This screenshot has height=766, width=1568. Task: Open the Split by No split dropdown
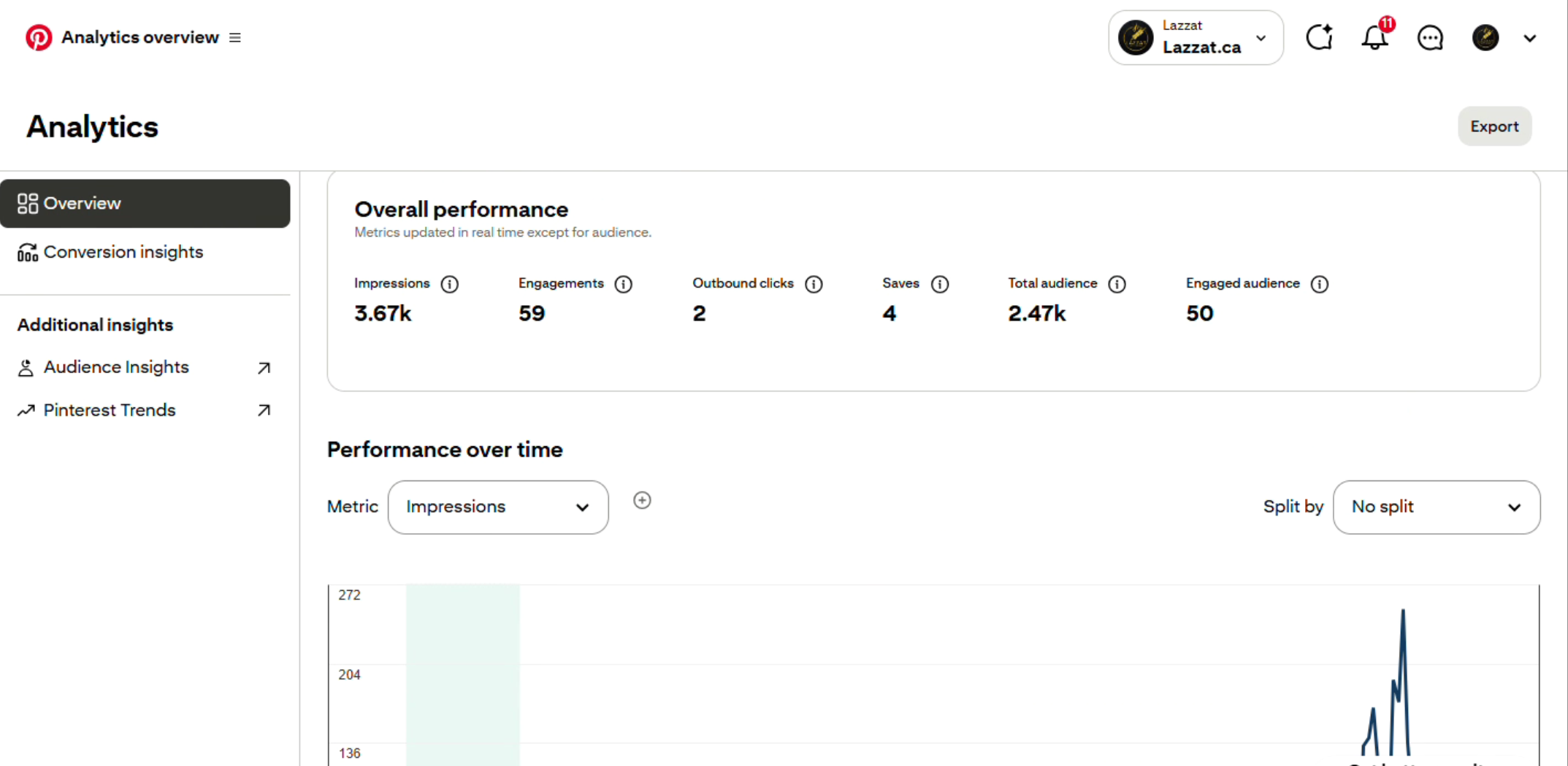click(x=1437, y=507)
